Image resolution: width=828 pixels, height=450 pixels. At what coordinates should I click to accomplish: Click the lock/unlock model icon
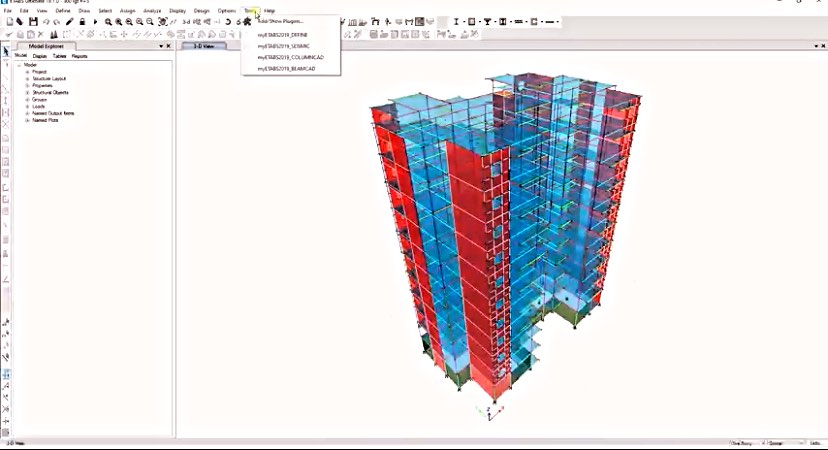click(x=82, y=21)
